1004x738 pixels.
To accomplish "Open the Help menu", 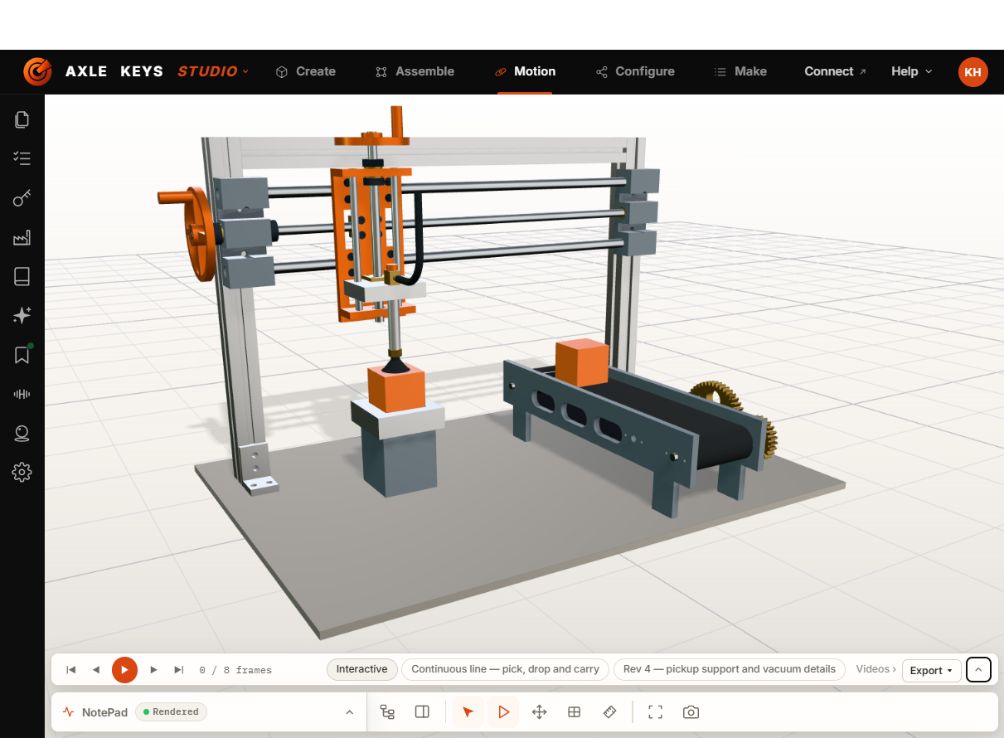I will [x=911, y=72].
